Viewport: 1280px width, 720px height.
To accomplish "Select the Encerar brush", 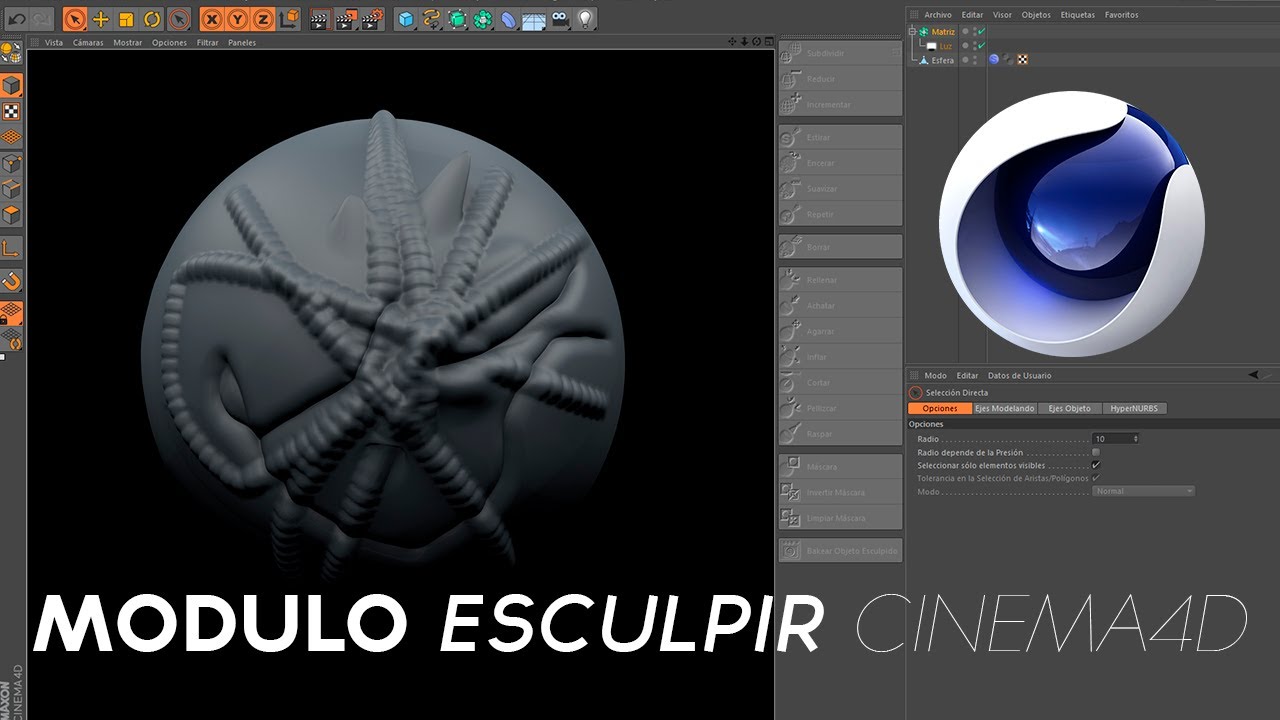I will coord(841,163).
